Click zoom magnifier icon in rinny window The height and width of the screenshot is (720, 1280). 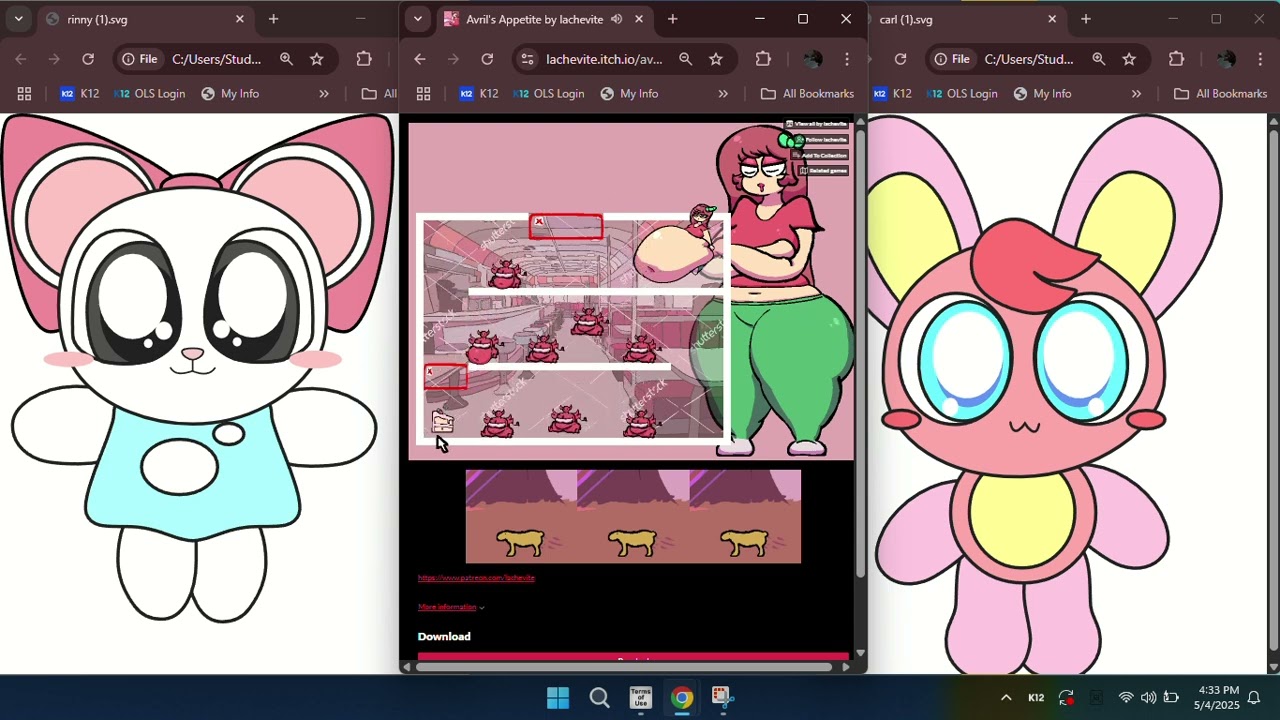pyautogui.click(x=286, y=59)
